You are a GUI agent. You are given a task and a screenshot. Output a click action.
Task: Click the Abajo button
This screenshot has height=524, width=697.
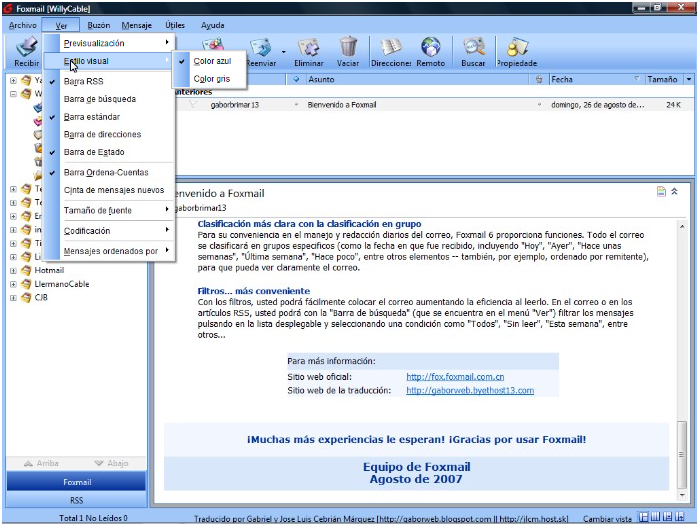(111, 463)
